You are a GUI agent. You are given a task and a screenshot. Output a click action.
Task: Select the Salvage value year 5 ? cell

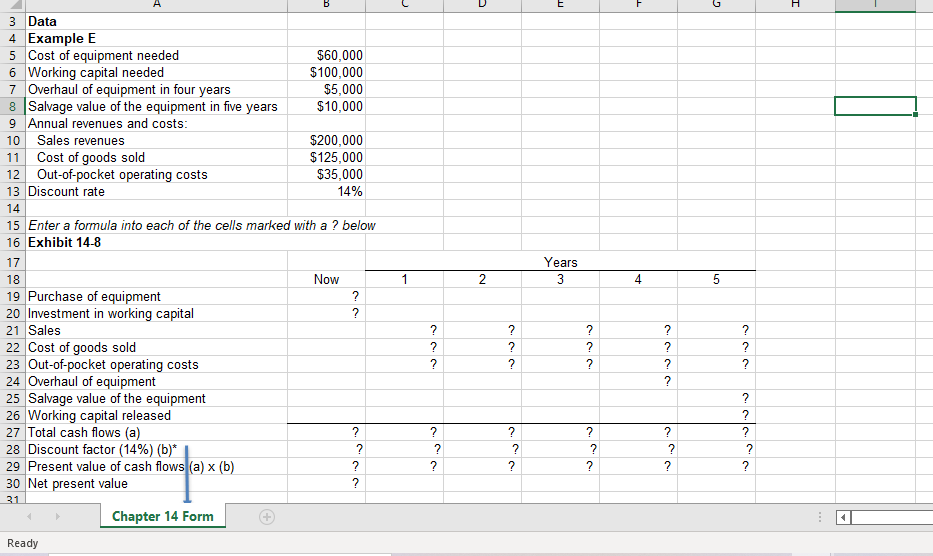pyautogui.click(x=716, y=399)
